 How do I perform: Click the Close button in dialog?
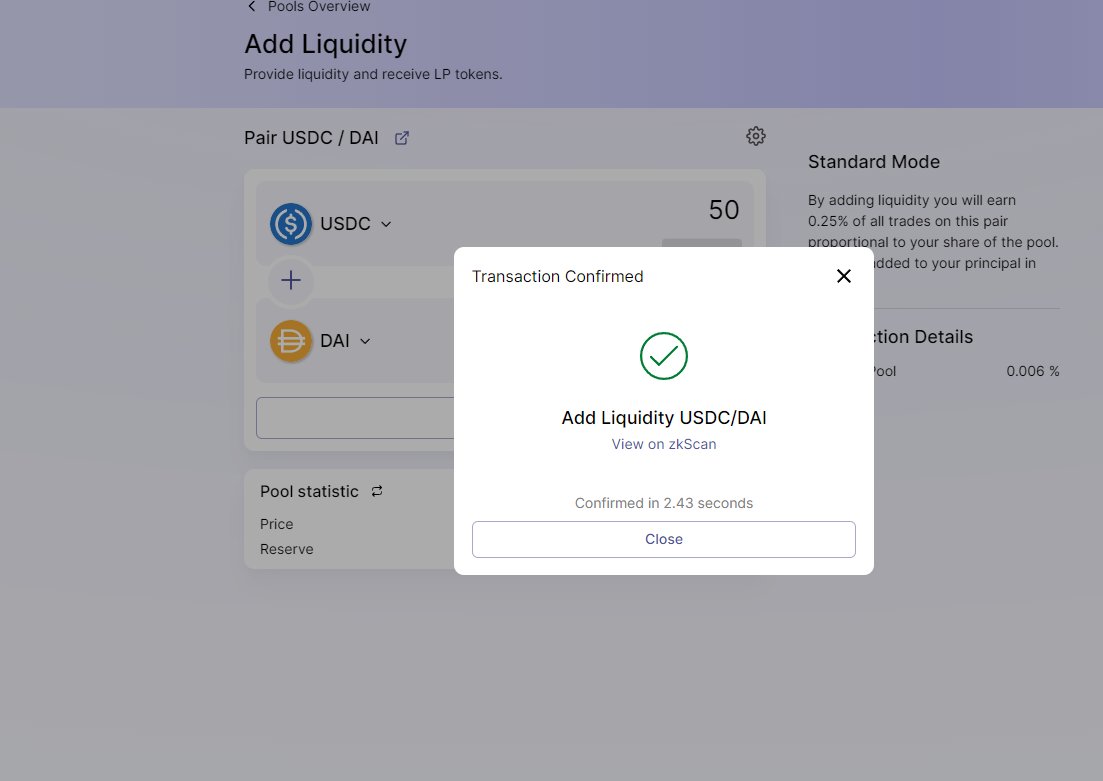click(x=663, y=539)
